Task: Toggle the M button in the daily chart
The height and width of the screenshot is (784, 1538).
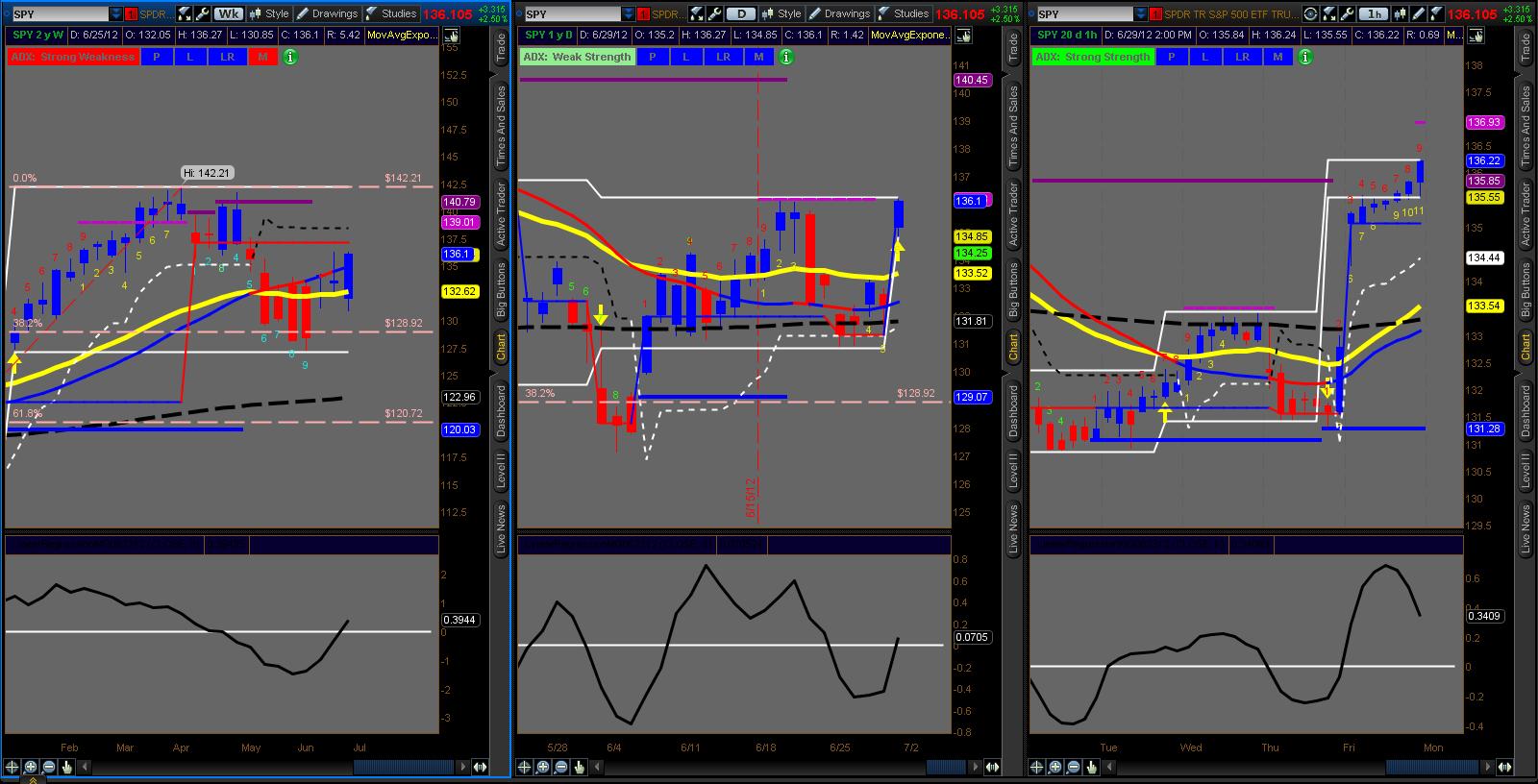Action: coord(758,57)
